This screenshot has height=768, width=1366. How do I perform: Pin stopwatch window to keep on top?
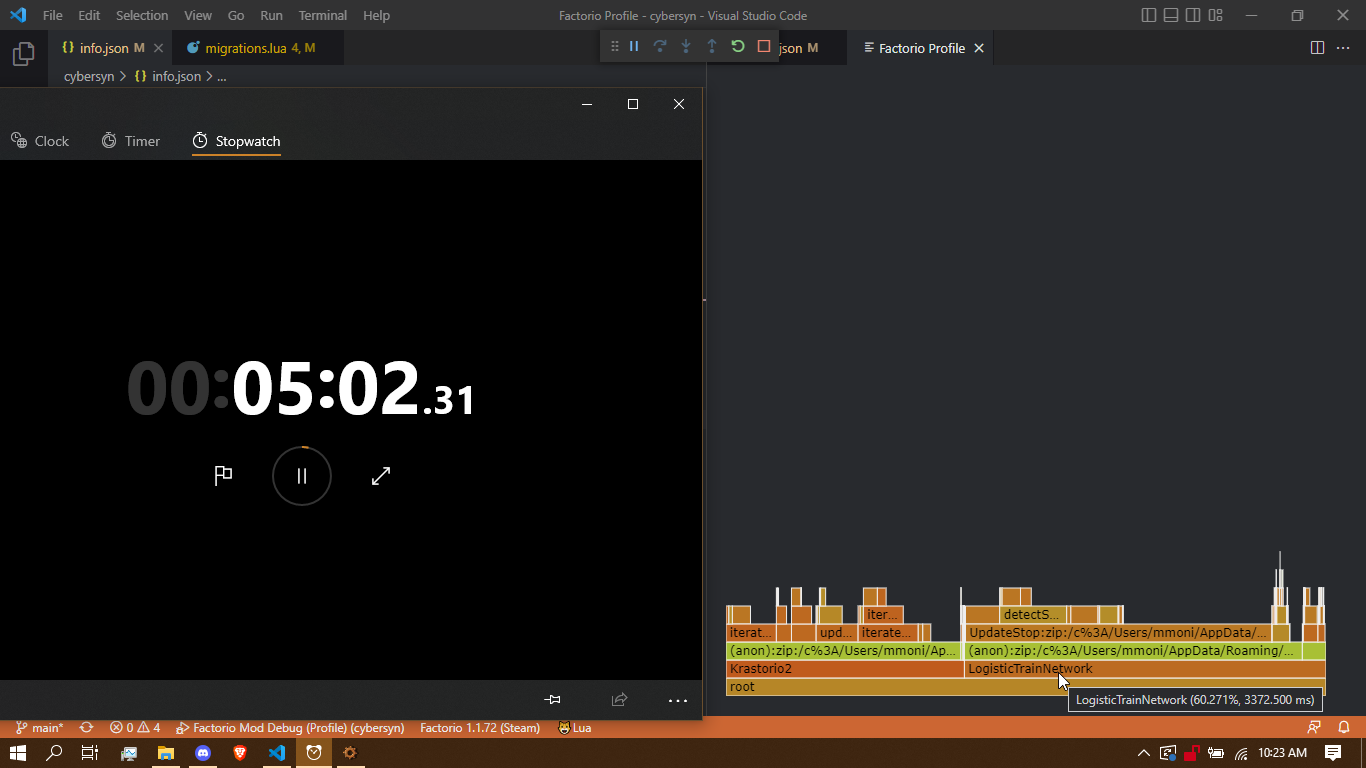pyautogui.click(x=552, y=700)
